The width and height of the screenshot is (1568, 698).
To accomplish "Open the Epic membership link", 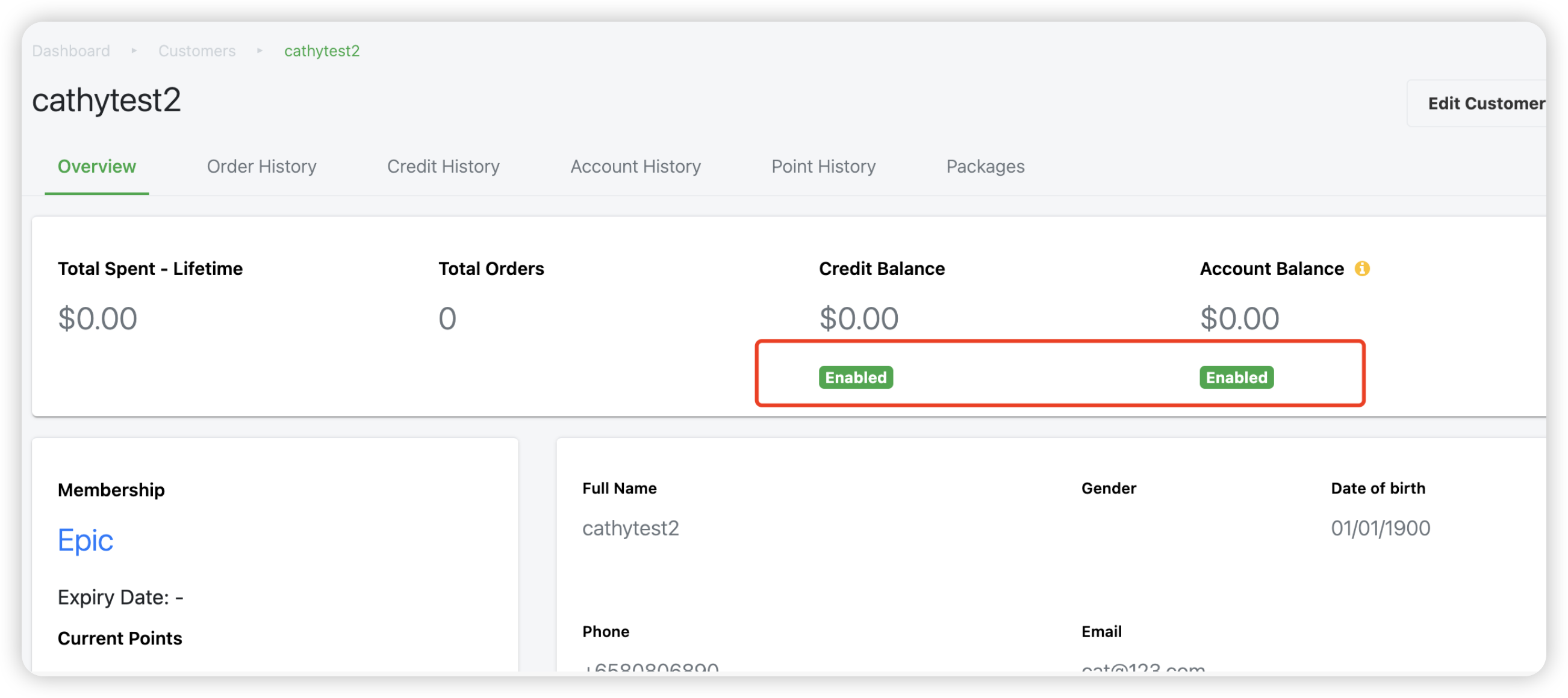I will pos(86,540).
